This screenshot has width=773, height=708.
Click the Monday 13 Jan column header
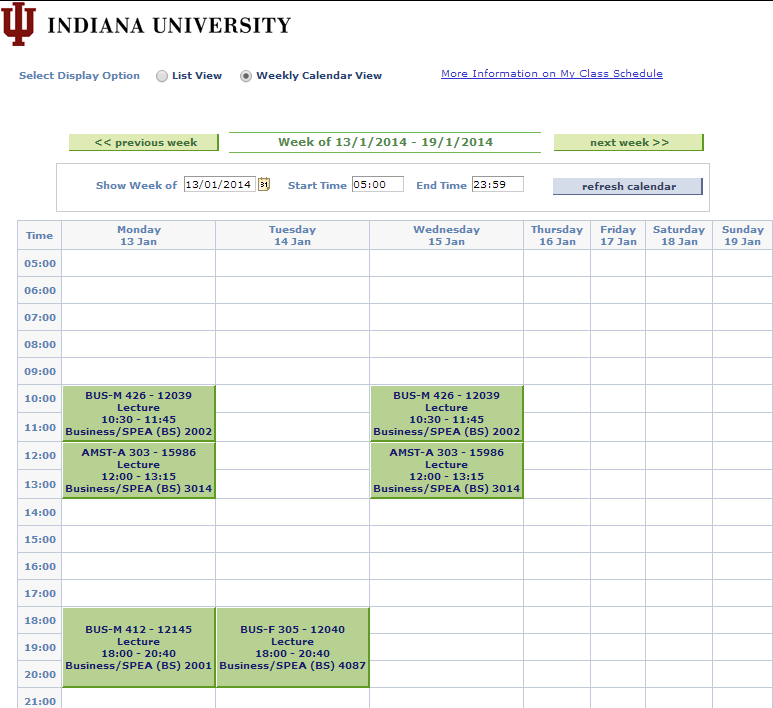139,235
